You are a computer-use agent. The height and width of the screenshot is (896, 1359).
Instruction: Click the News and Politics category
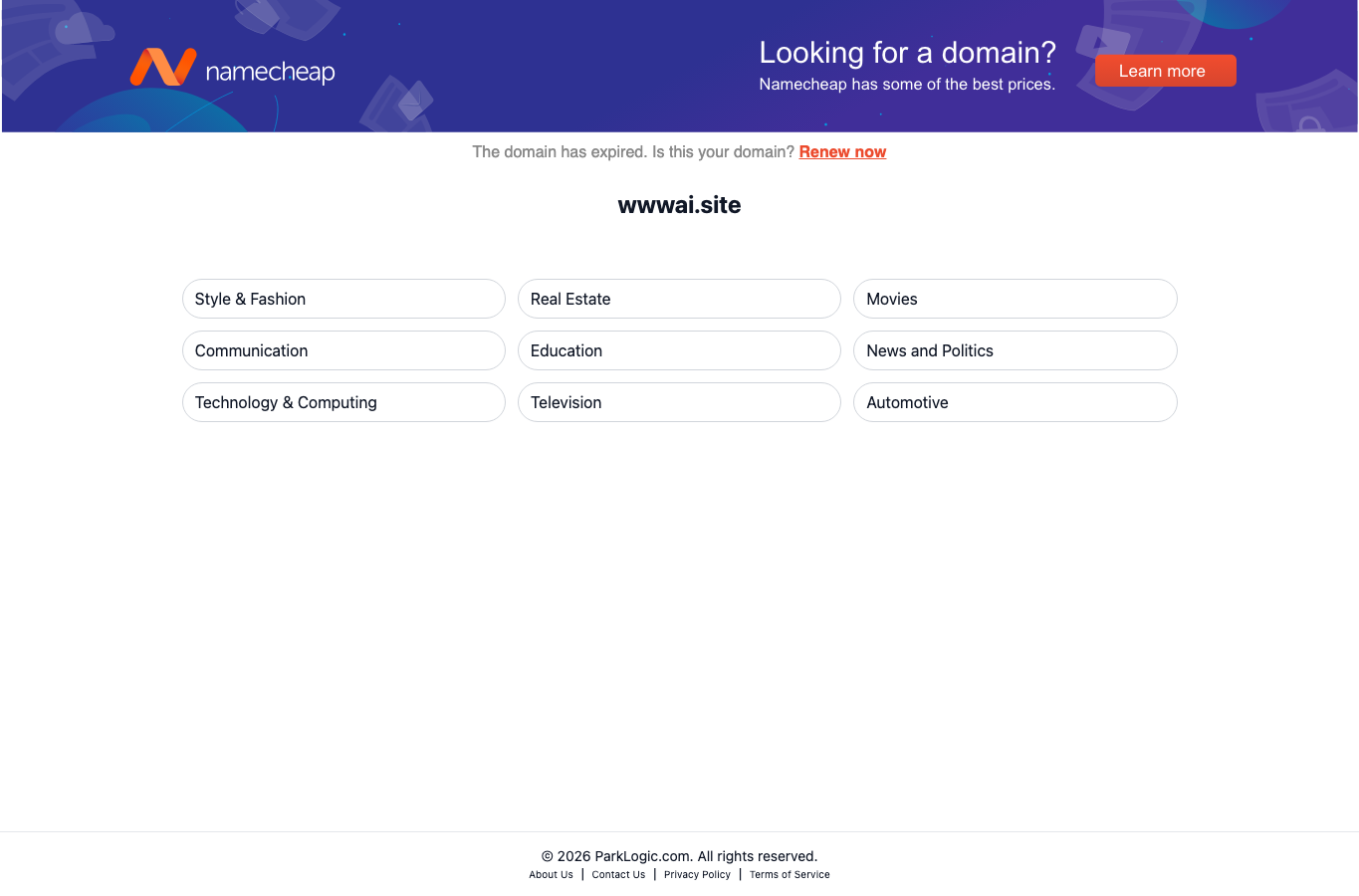pyautogui.click(x=1015, y=350)
